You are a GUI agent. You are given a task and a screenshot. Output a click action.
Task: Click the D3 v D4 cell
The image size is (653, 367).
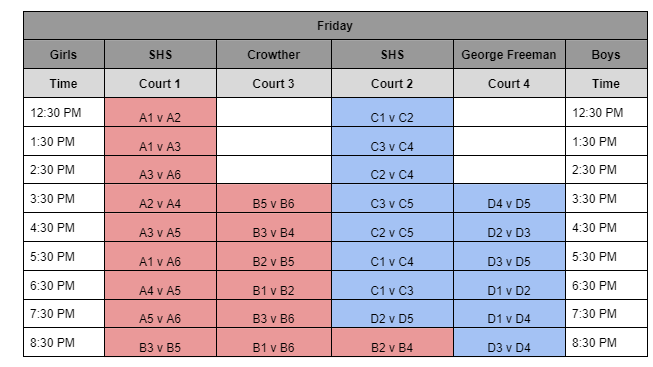509,342
